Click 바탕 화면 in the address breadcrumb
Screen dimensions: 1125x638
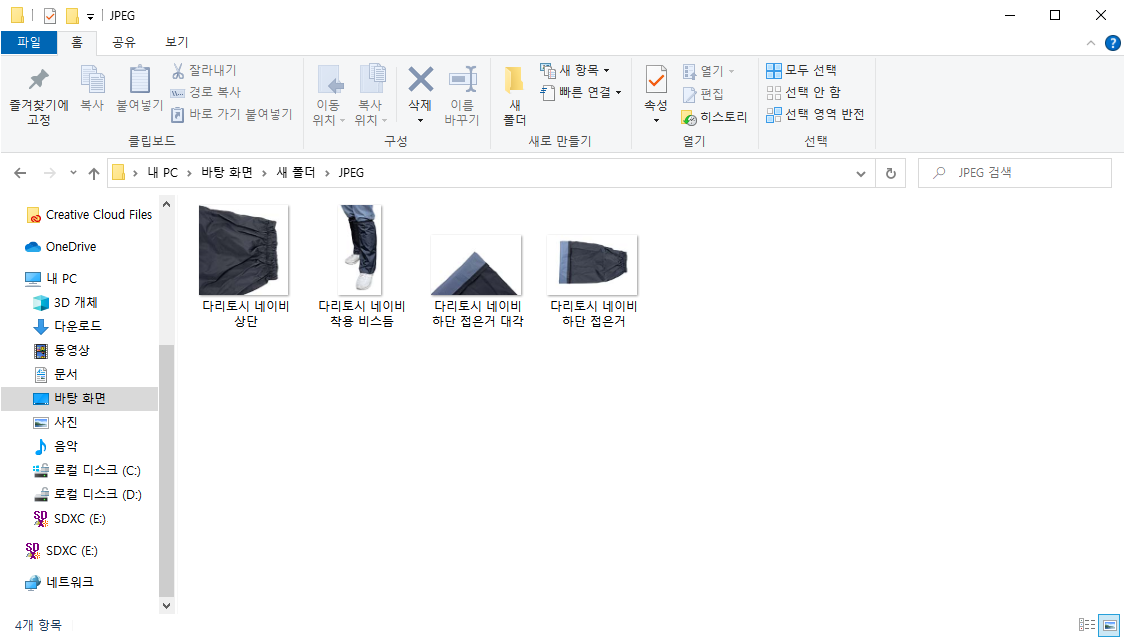[x=227, y=173]
